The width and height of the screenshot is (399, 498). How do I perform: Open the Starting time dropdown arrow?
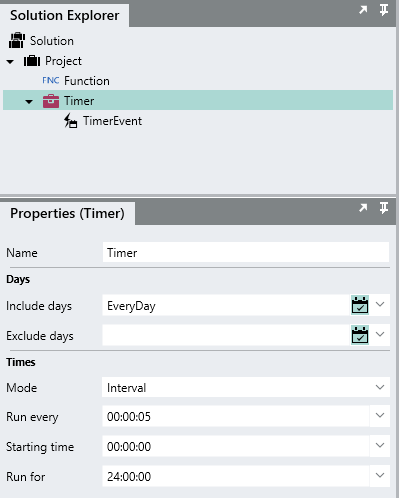coord(380,446)
